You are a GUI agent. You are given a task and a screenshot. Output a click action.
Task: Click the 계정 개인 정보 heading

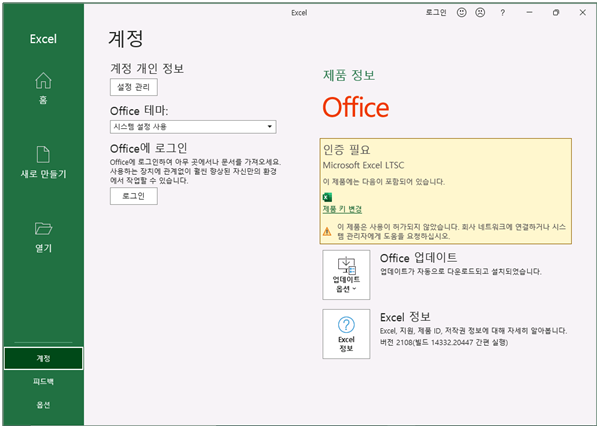(x=147, y=69)
